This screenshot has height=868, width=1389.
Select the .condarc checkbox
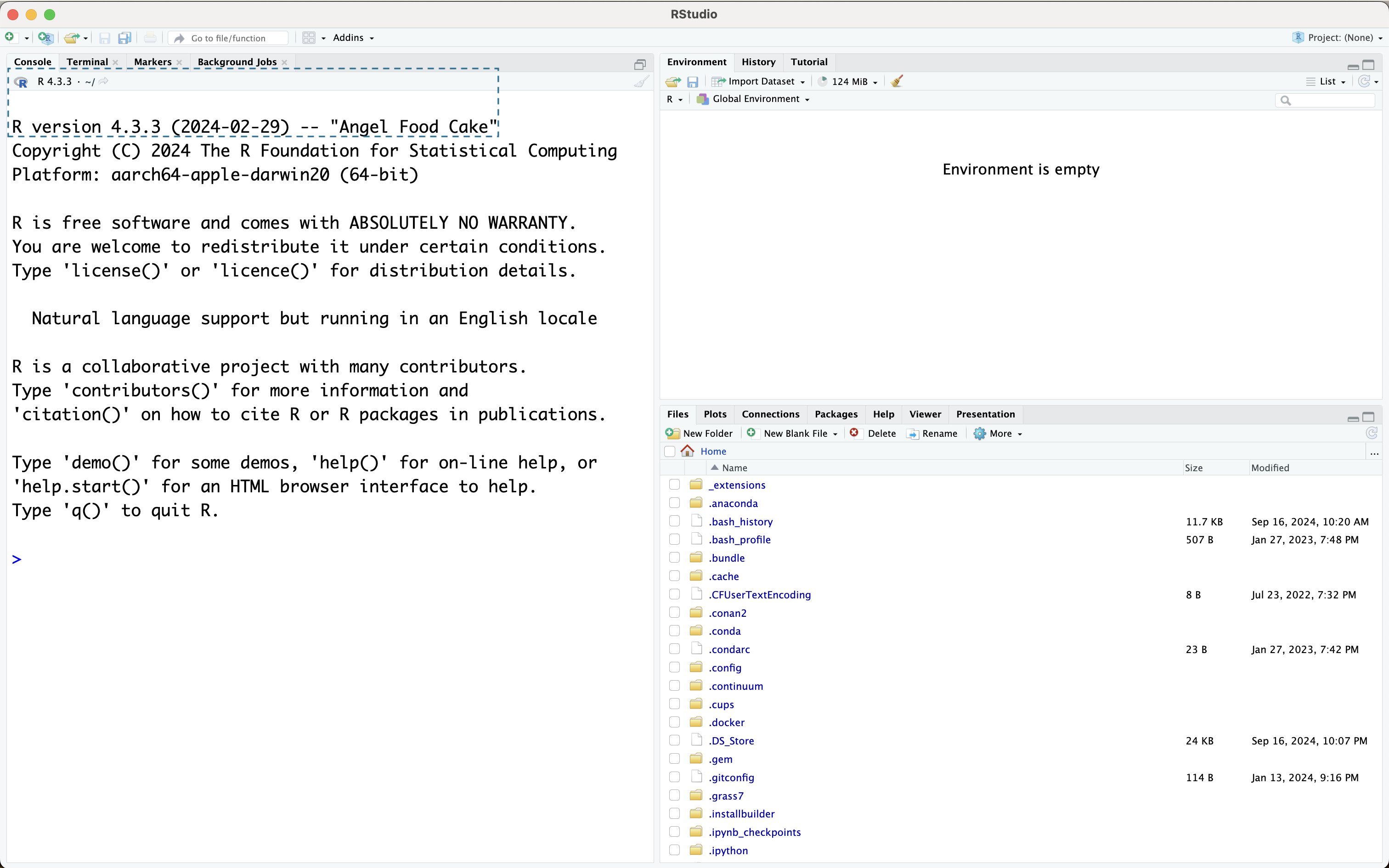[674, 649]
